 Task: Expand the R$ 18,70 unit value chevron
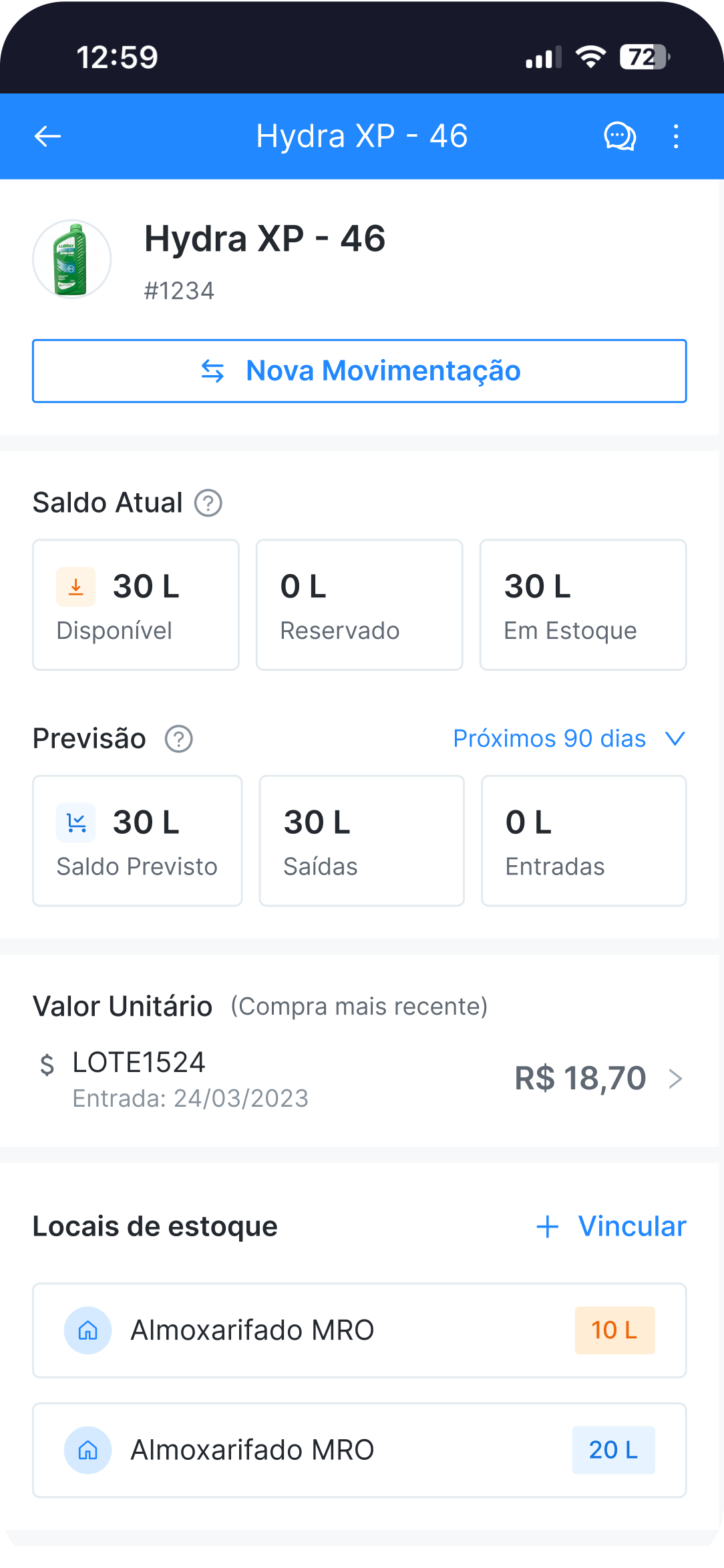pyautogui.click(x=676, y=1079)
